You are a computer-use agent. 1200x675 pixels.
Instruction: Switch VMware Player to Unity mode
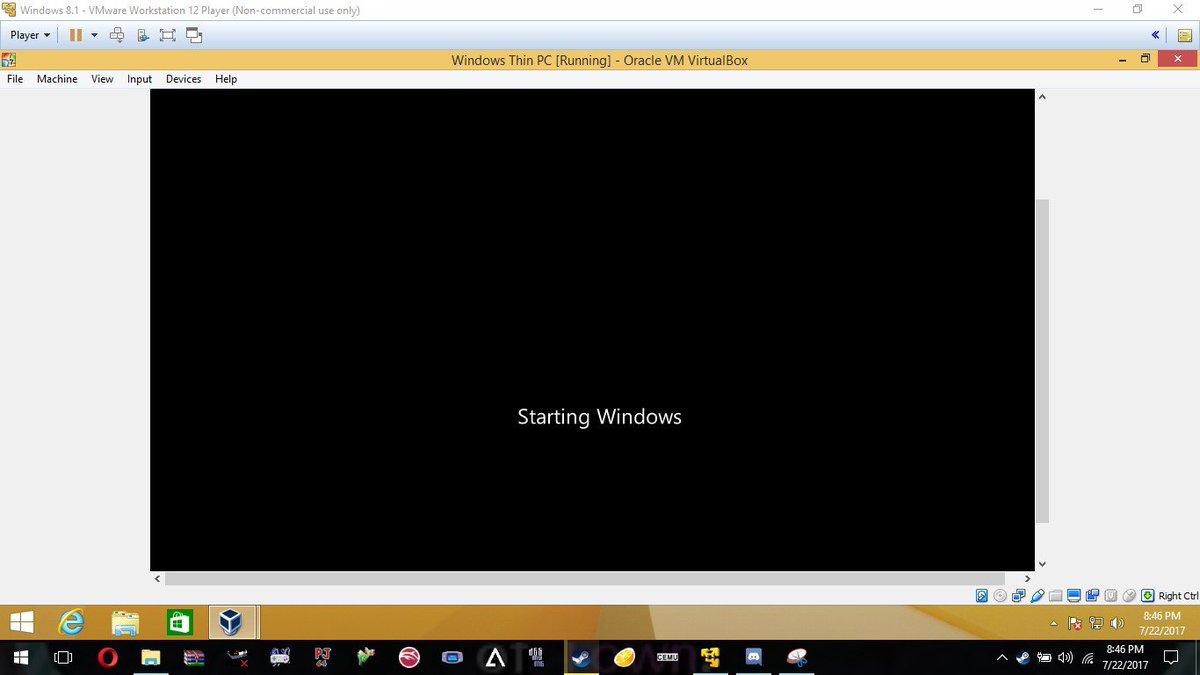point(194,35)
